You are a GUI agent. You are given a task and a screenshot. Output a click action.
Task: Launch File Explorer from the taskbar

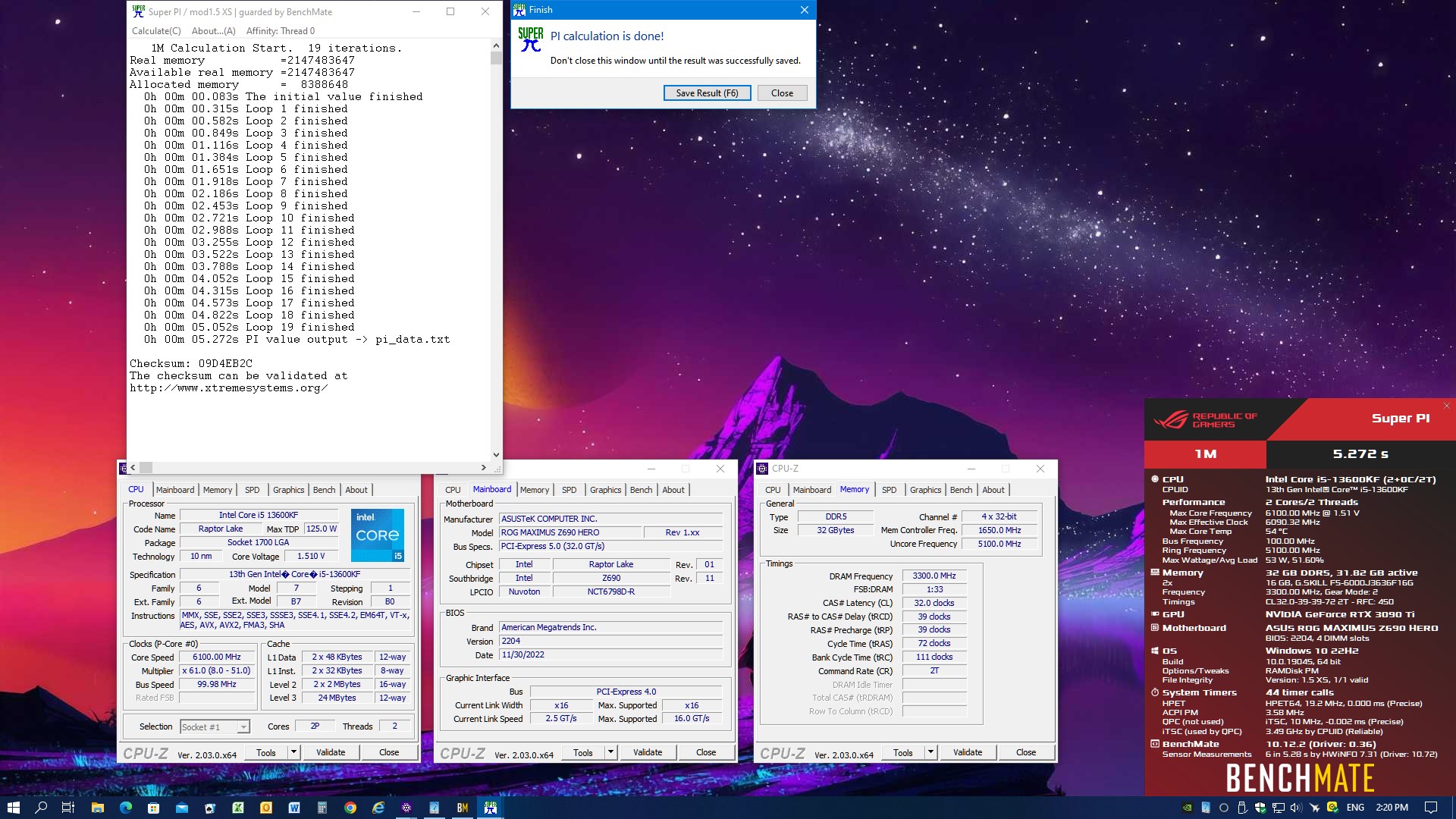click(97, 808)
